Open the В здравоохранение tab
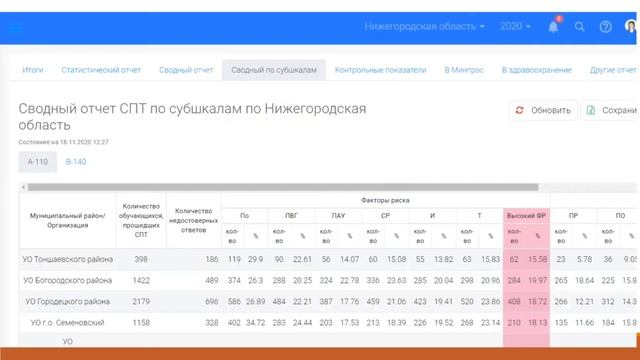This screenshot has width=640, height=360. click(537, 70)
